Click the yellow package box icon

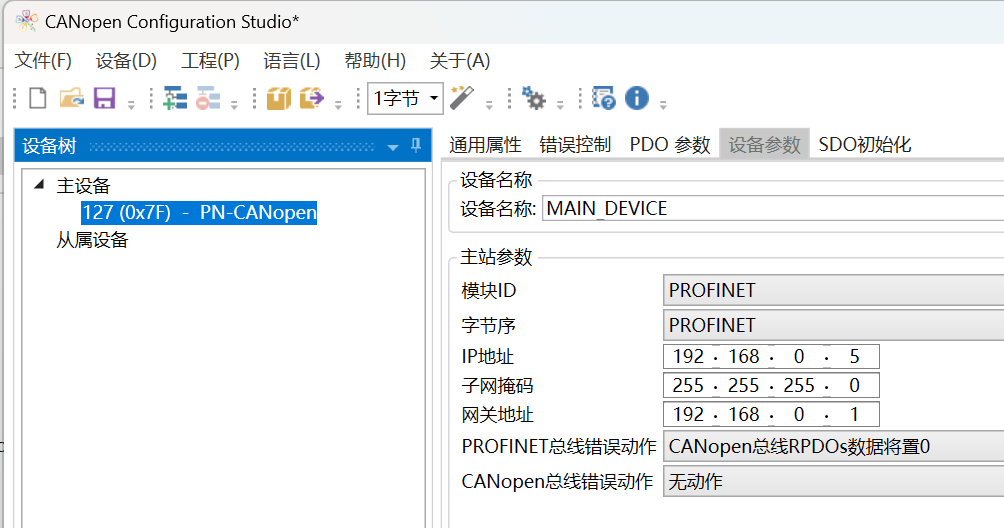tap(278, 99)
